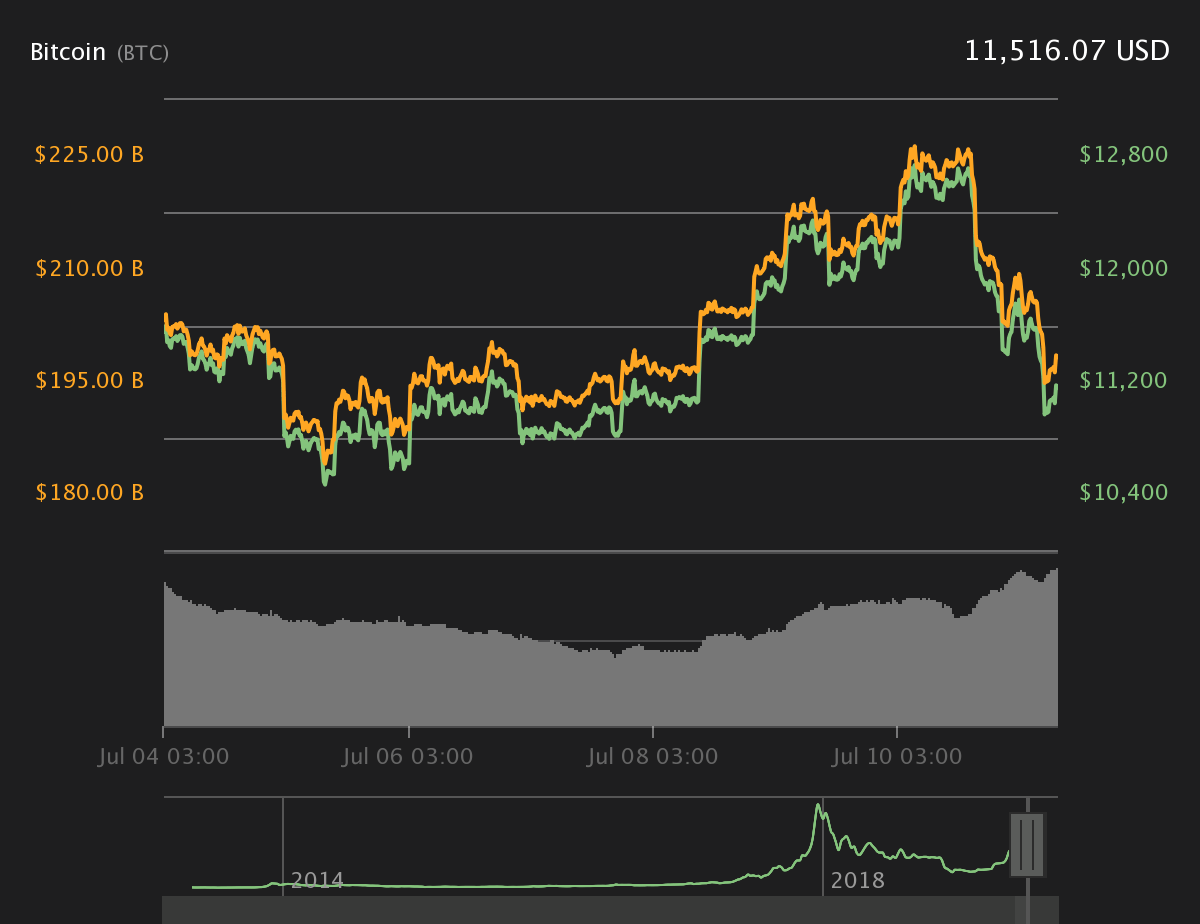
Task: Click the price peak in the navigator chart
Action: (x=819, y=806)
